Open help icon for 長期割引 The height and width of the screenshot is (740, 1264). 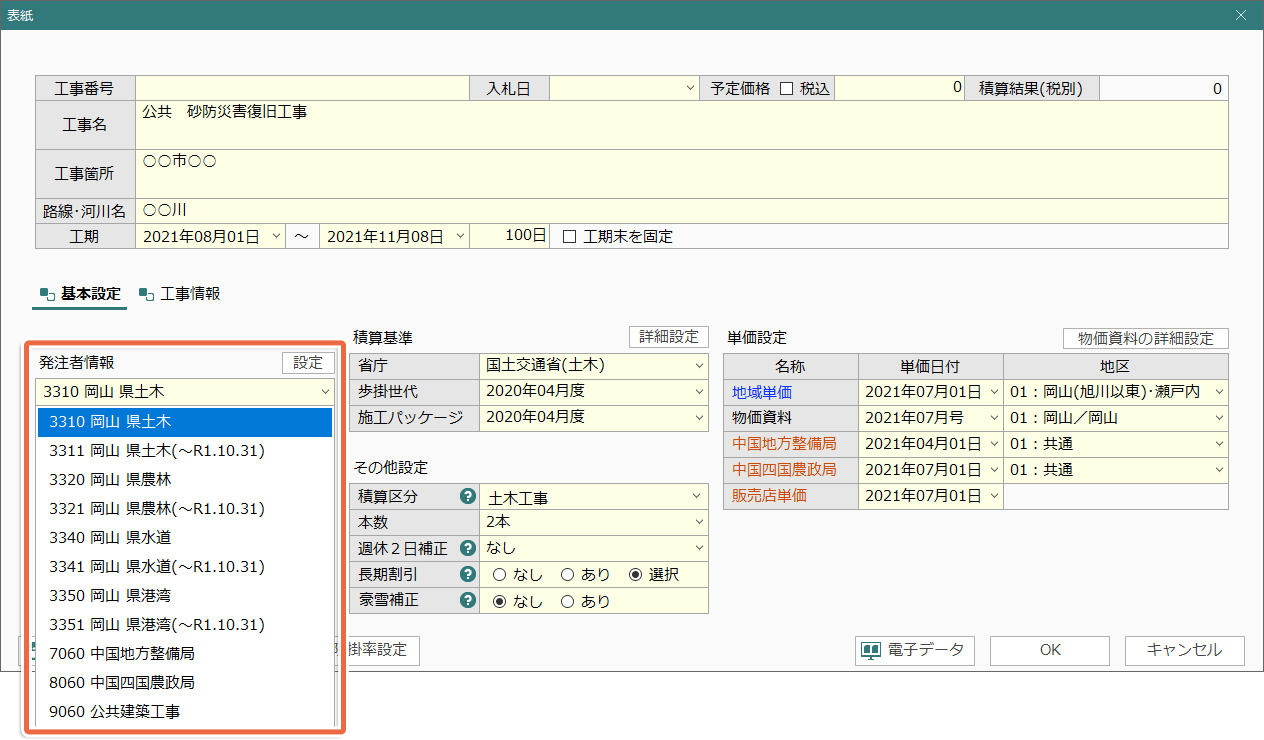click(466, 574)
